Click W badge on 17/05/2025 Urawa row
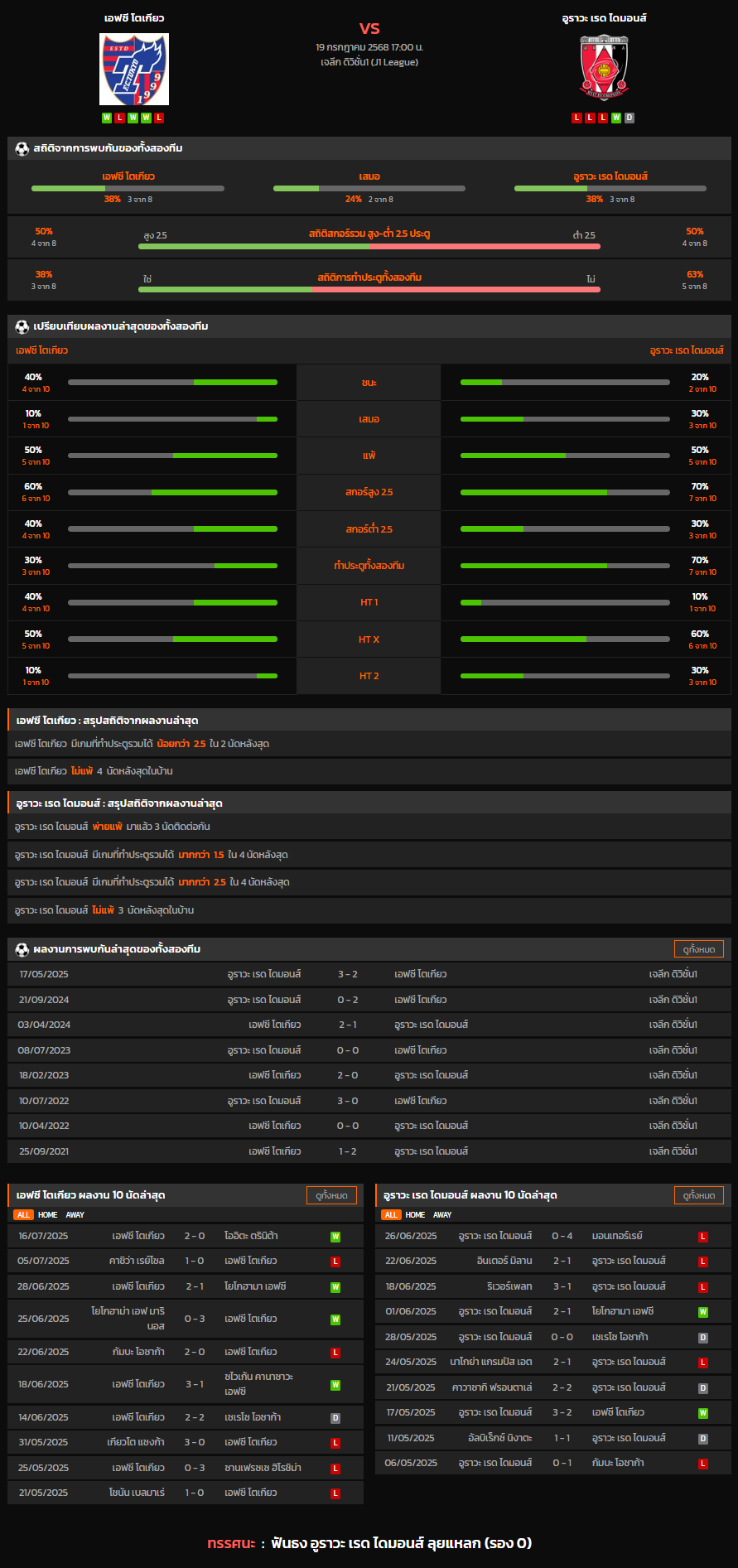738x1568 pixels. coord(703,1413)
